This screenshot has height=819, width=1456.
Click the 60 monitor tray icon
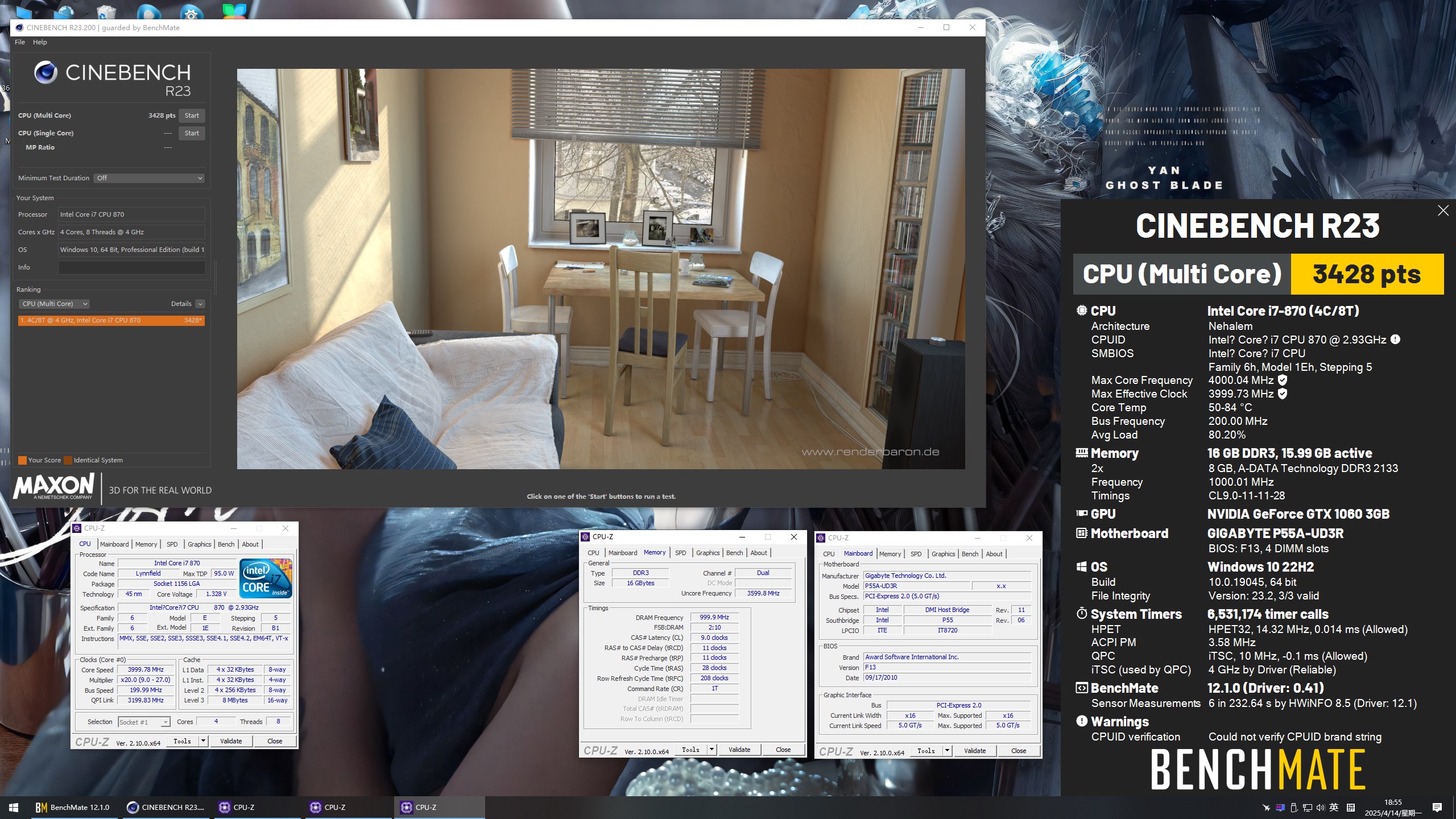1280,807
